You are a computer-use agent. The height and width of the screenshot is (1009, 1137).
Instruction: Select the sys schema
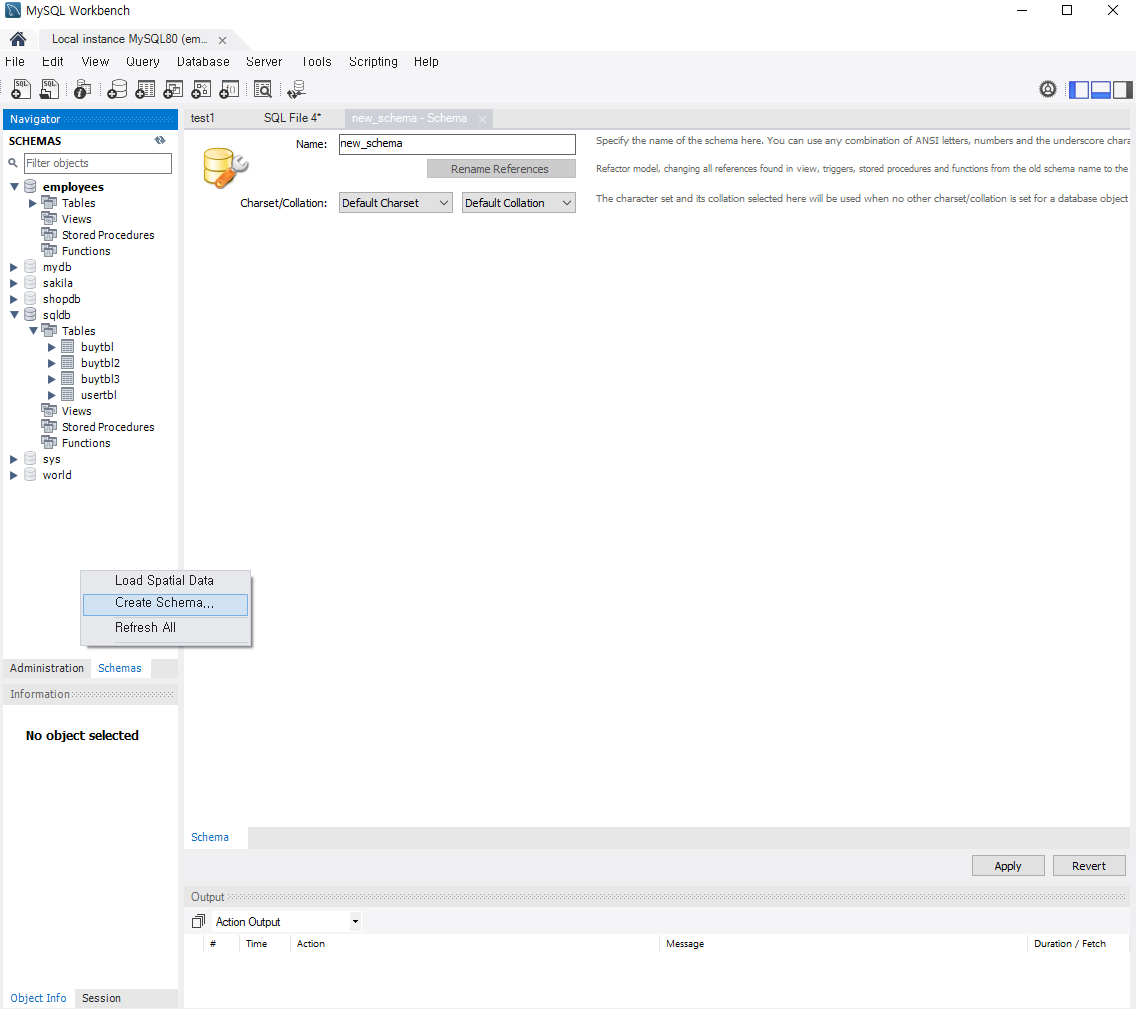pos(51,459)
